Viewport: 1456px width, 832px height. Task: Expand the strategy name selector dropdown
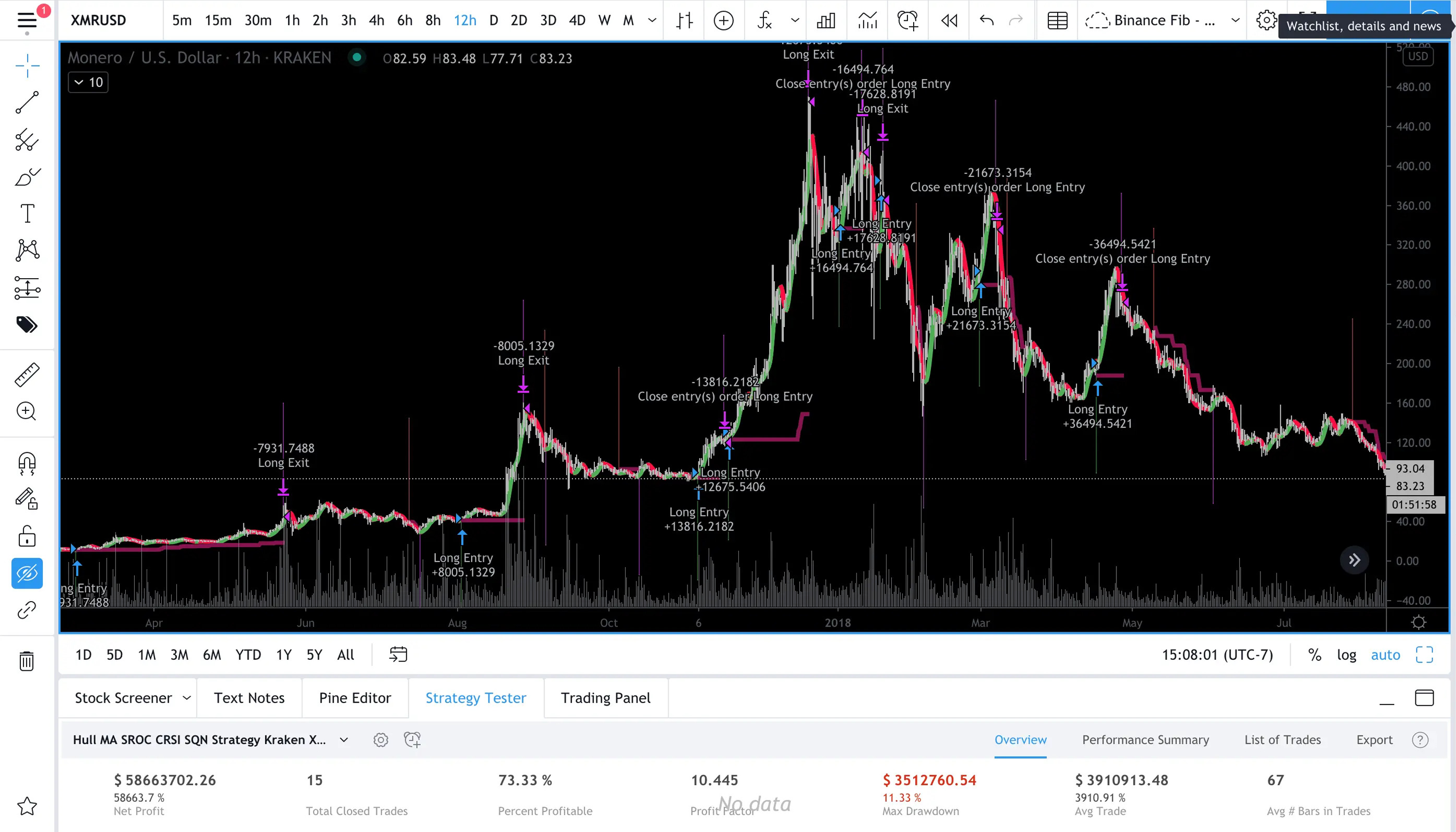tap(344, 739)
